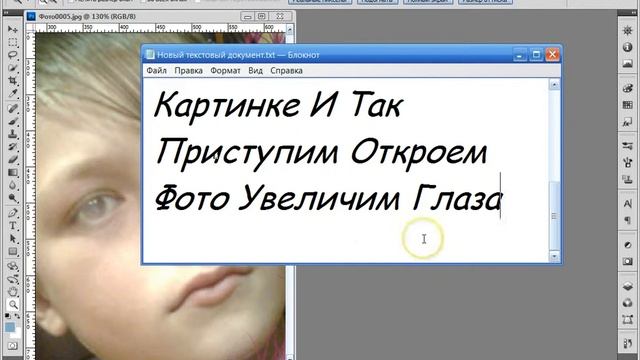Select the Healing Brush tool
640x360 pixels.
point(13,108)
